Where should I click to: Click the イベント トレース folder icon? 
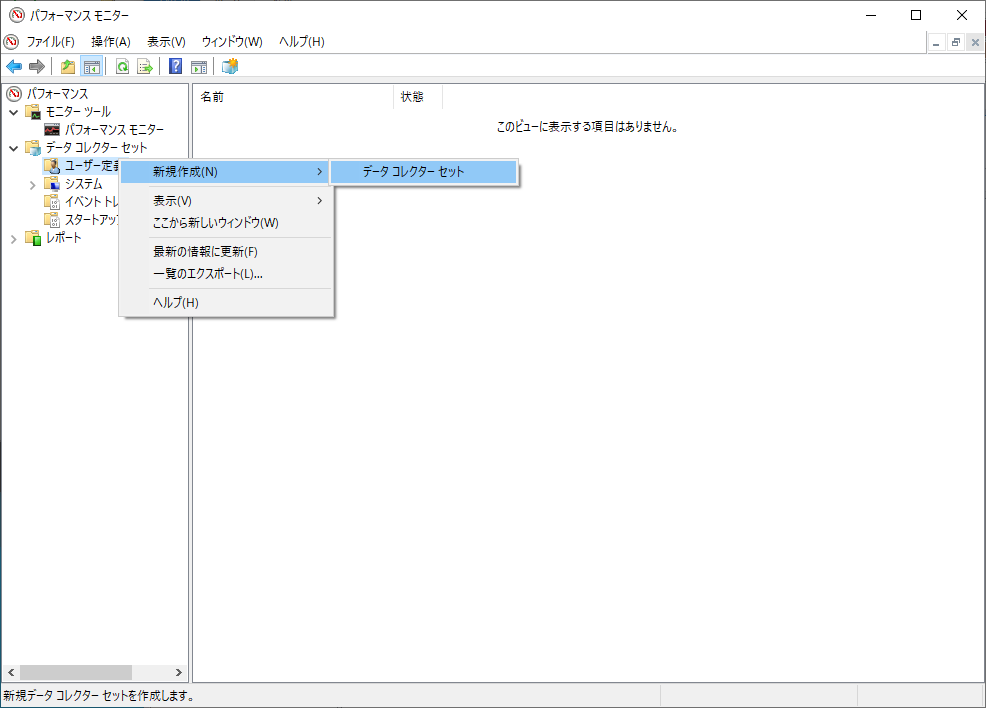pos(52,202)
